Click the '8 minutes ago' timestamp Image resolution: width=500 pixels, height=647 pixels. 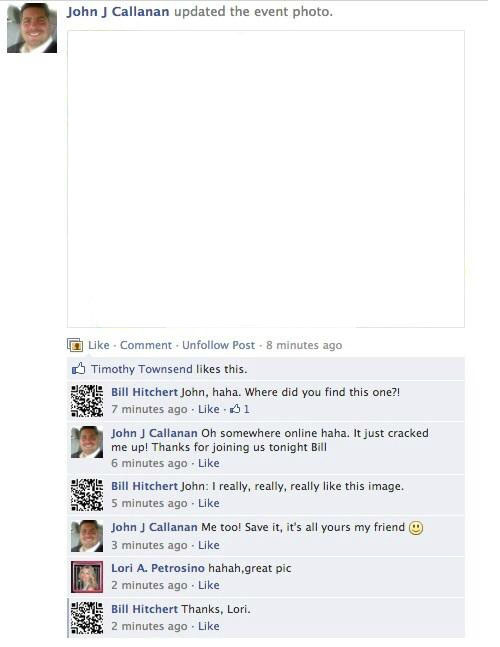coord(304,345)
